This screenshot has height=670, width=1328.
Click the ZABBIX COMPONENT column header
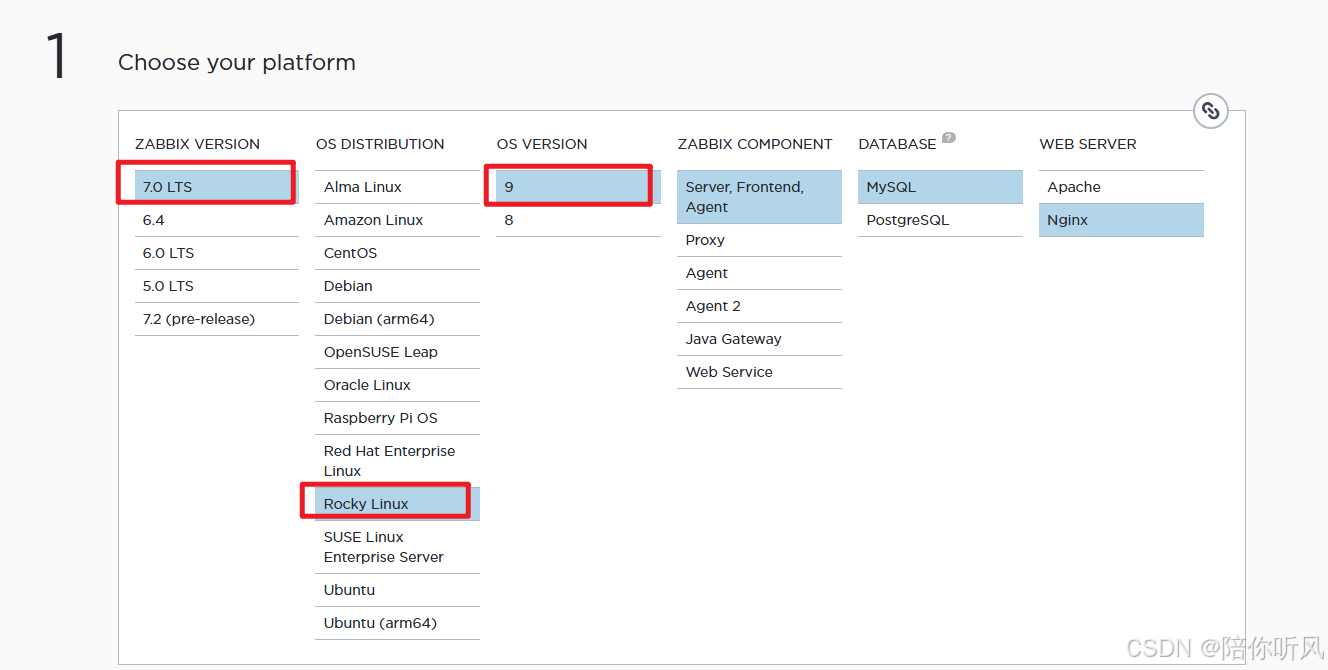point(755,144)
